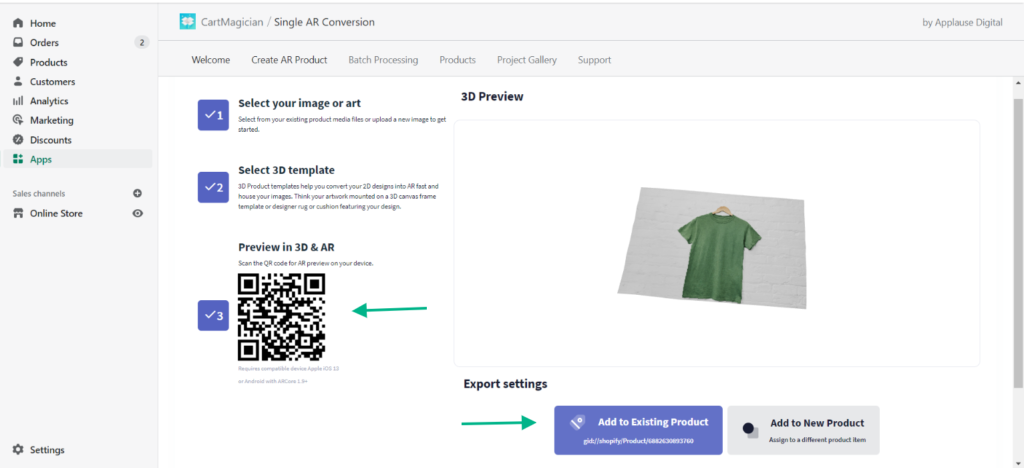Image resolution: width=1024 pixels, height=468 pixels.
Task: Click the circle icon on Add to New Product
Action: 751,429
